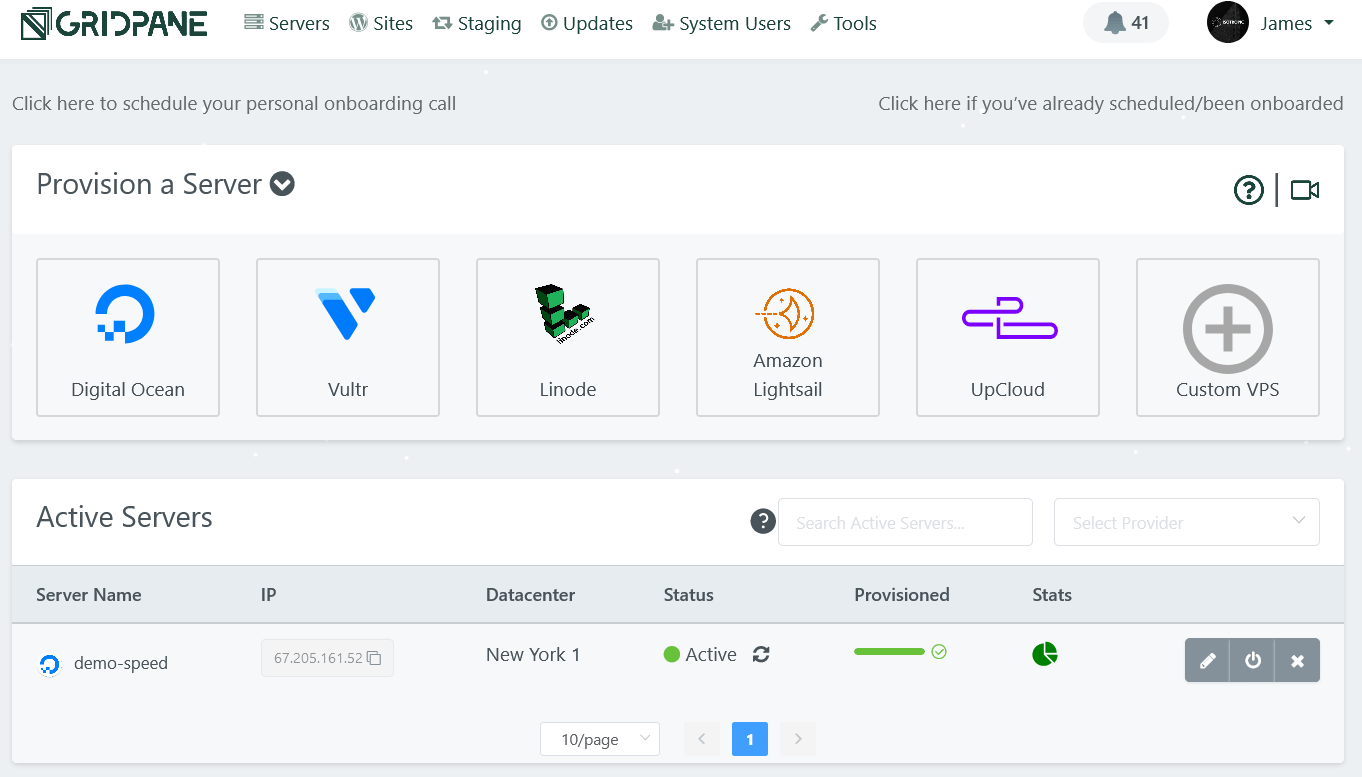Go to next page arrow
This screenshot has height=777, width=1362.
pos(798,739)
